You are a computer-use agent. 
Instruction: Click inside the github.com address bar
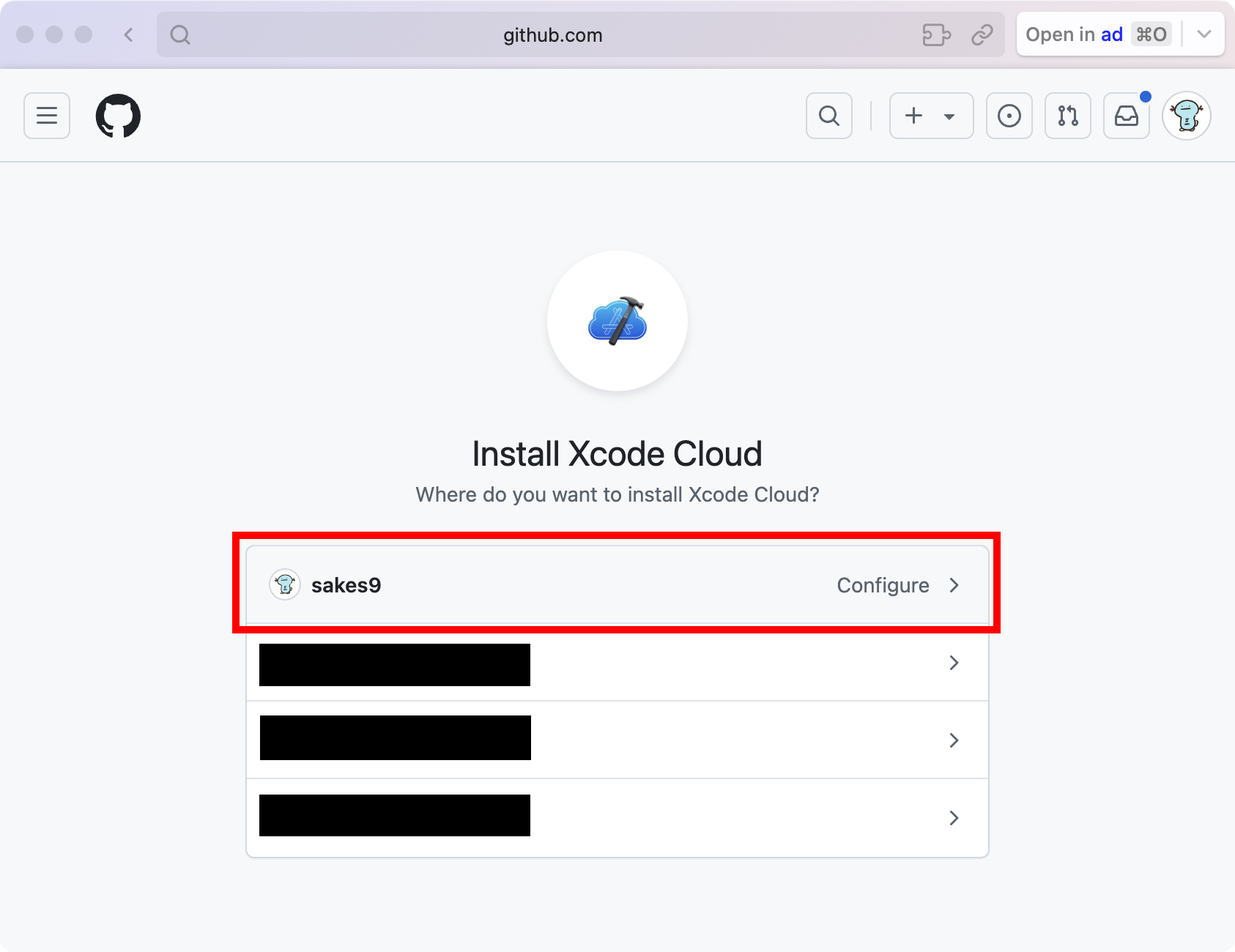(x=552, y=34)
